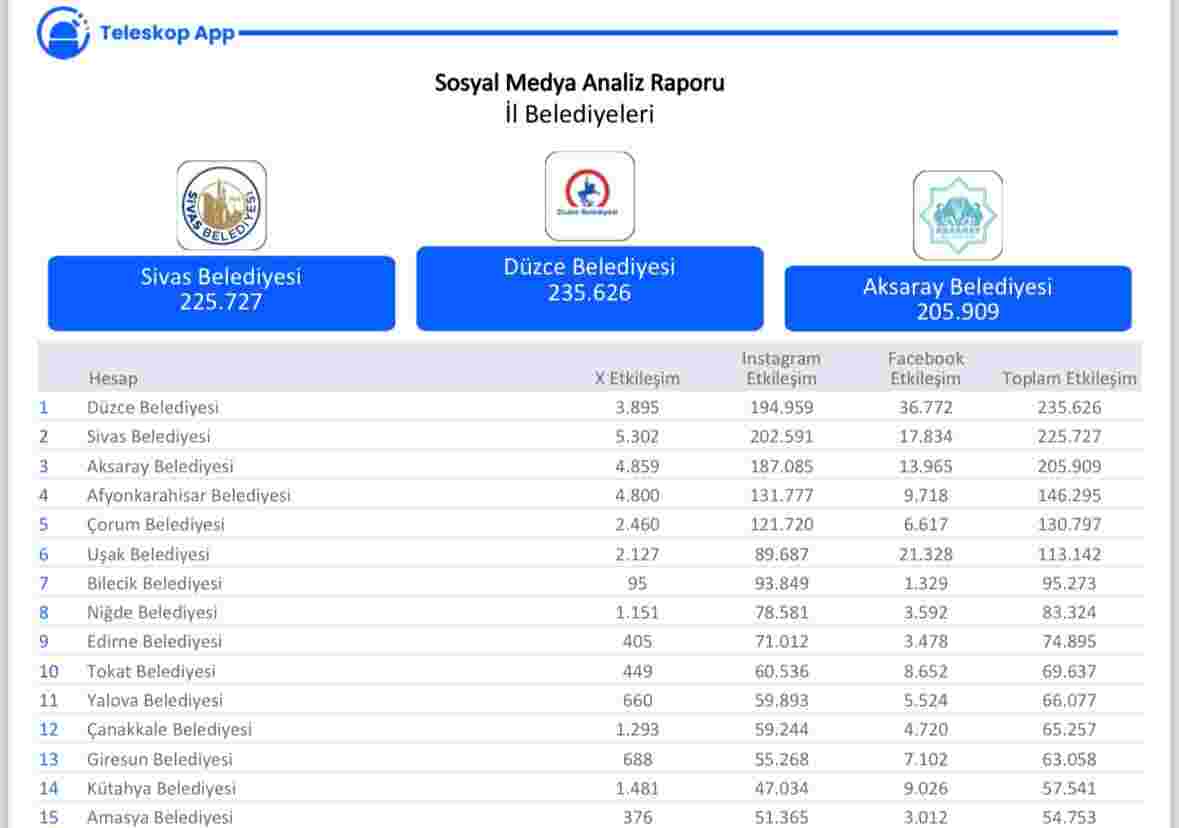The width and height of the screenshot is (1179, 828).
Task: Click the Instagram Etkileşim column header
Action: 781,369
